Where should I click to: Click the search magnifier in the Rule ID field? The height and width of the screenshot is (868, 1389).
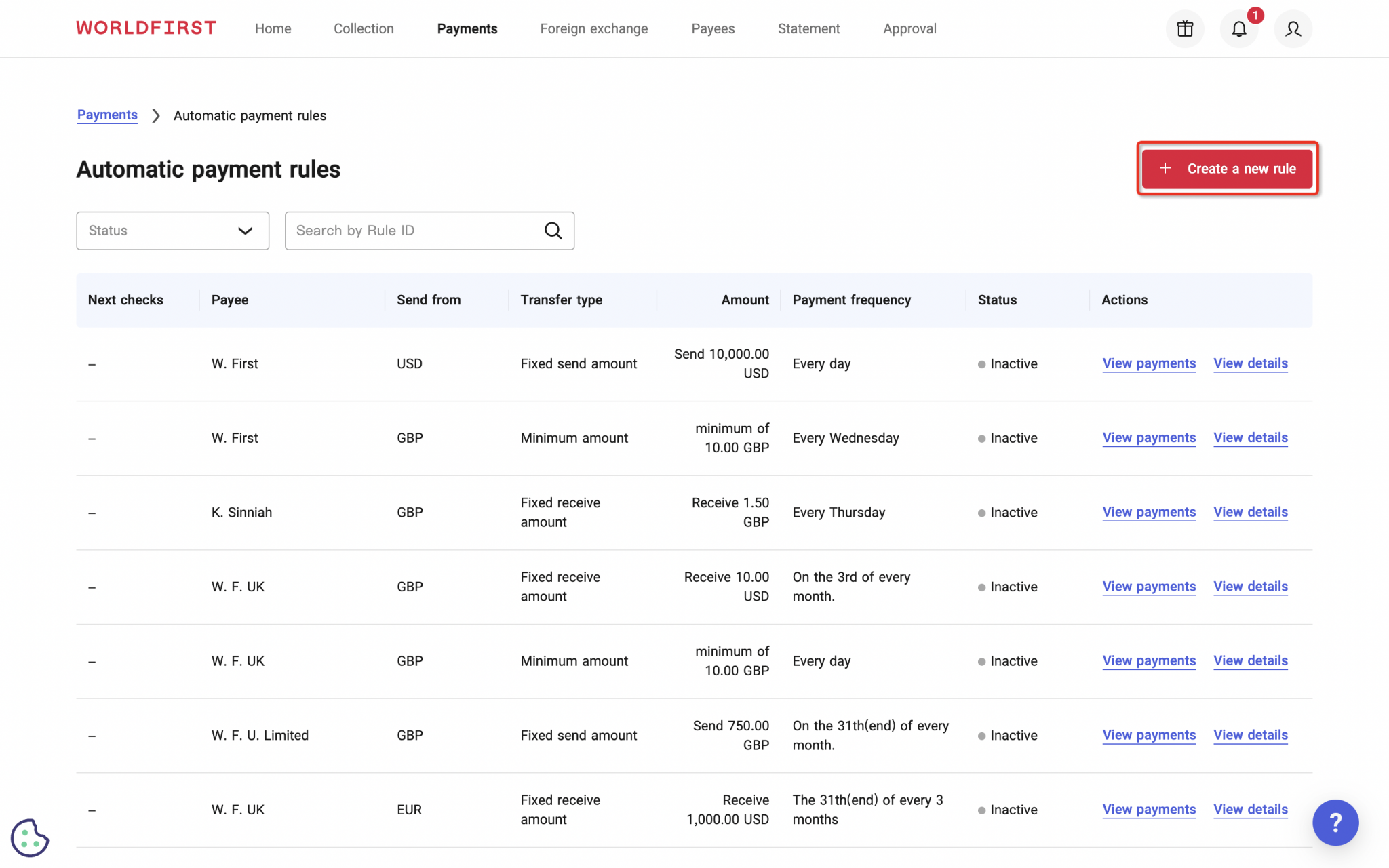[553, 231]
